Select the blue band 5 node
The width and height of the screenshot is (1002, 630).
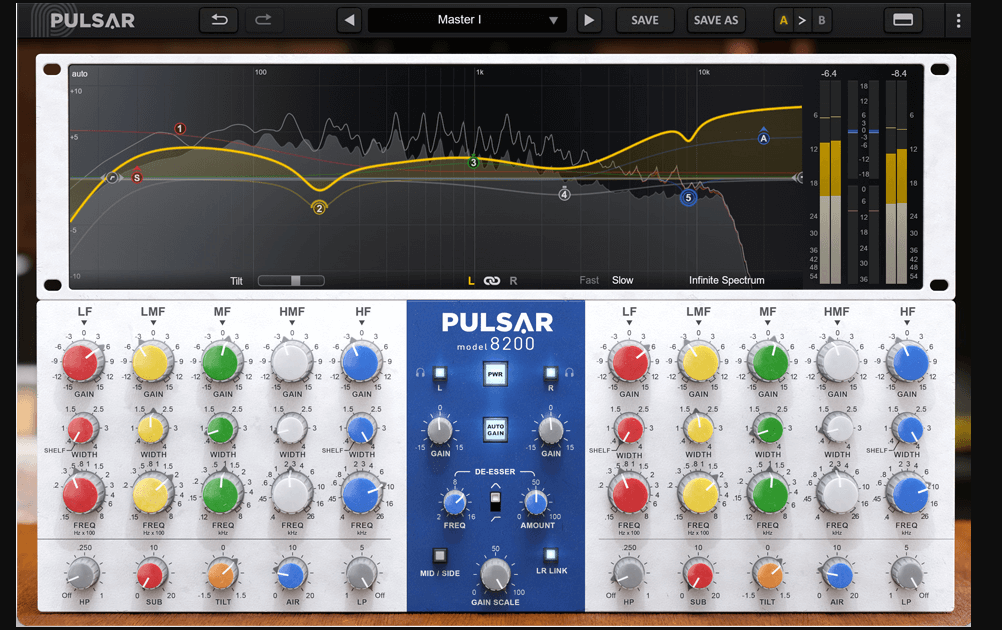688,197
